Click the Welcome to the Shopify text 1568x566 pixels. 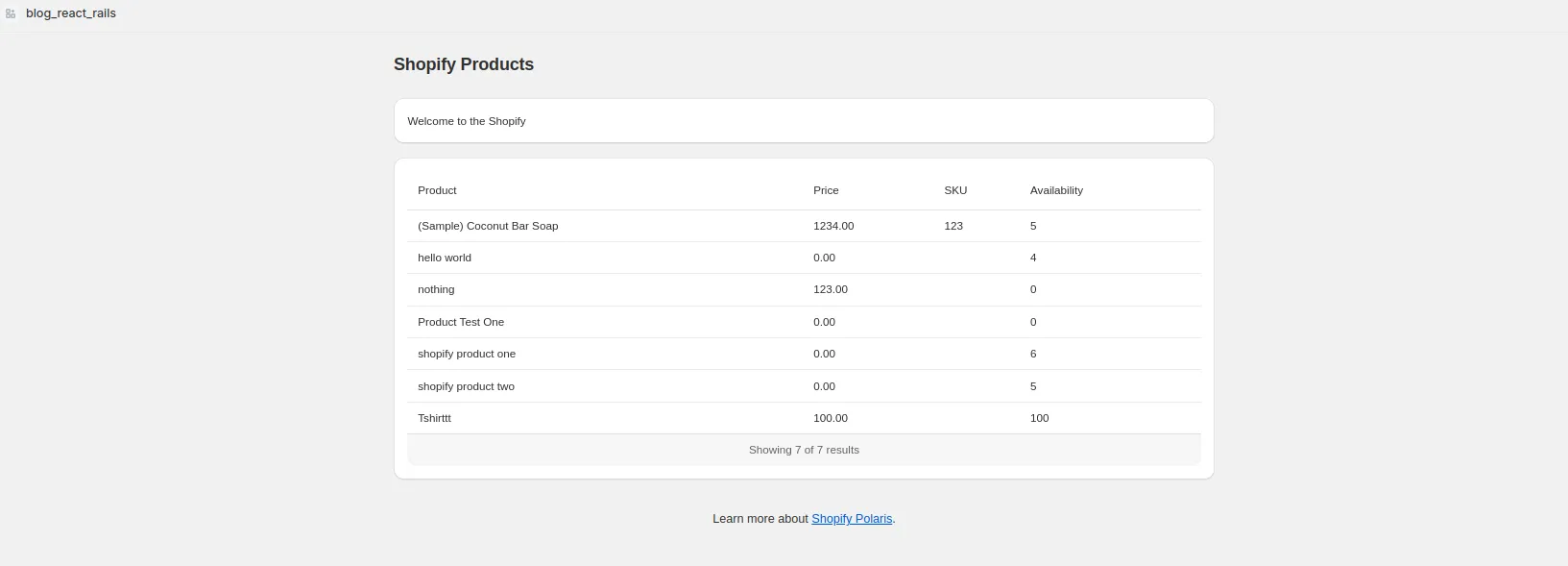pos(467,121)
